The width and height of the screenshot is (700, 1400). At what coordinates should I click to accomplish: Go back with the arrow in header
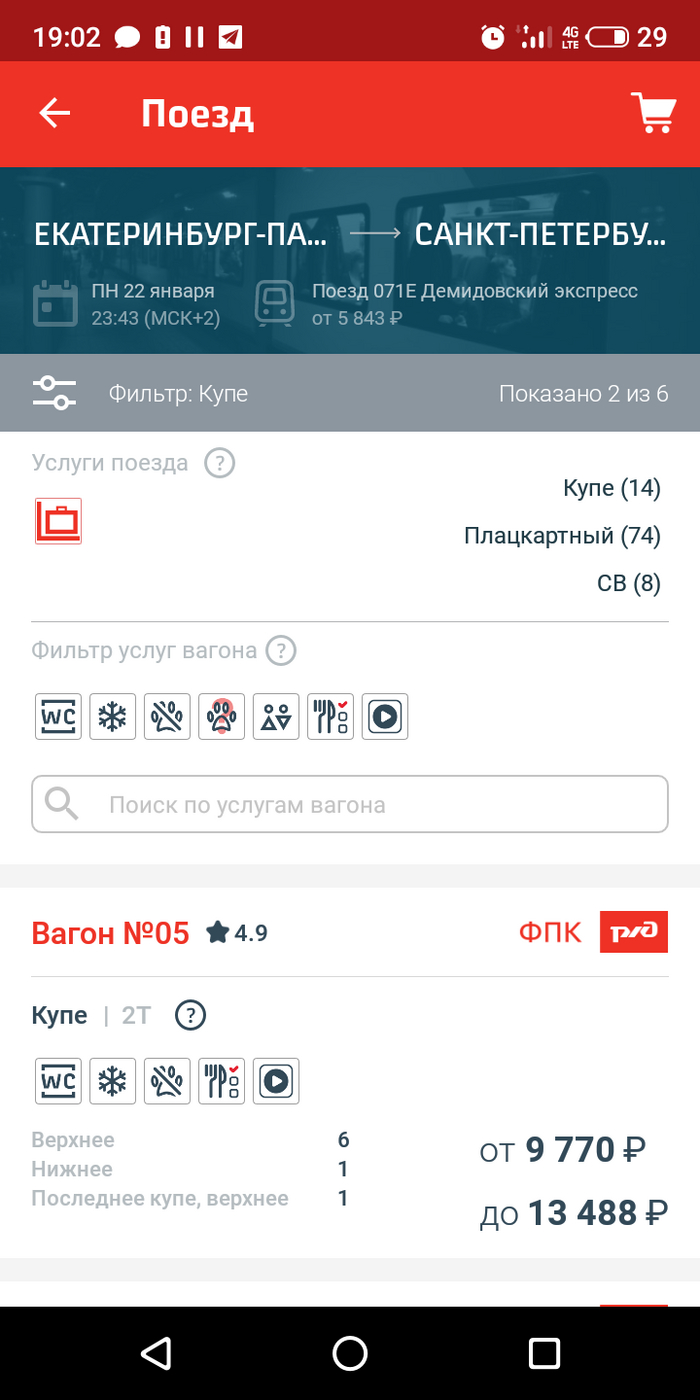click(55, 113)
